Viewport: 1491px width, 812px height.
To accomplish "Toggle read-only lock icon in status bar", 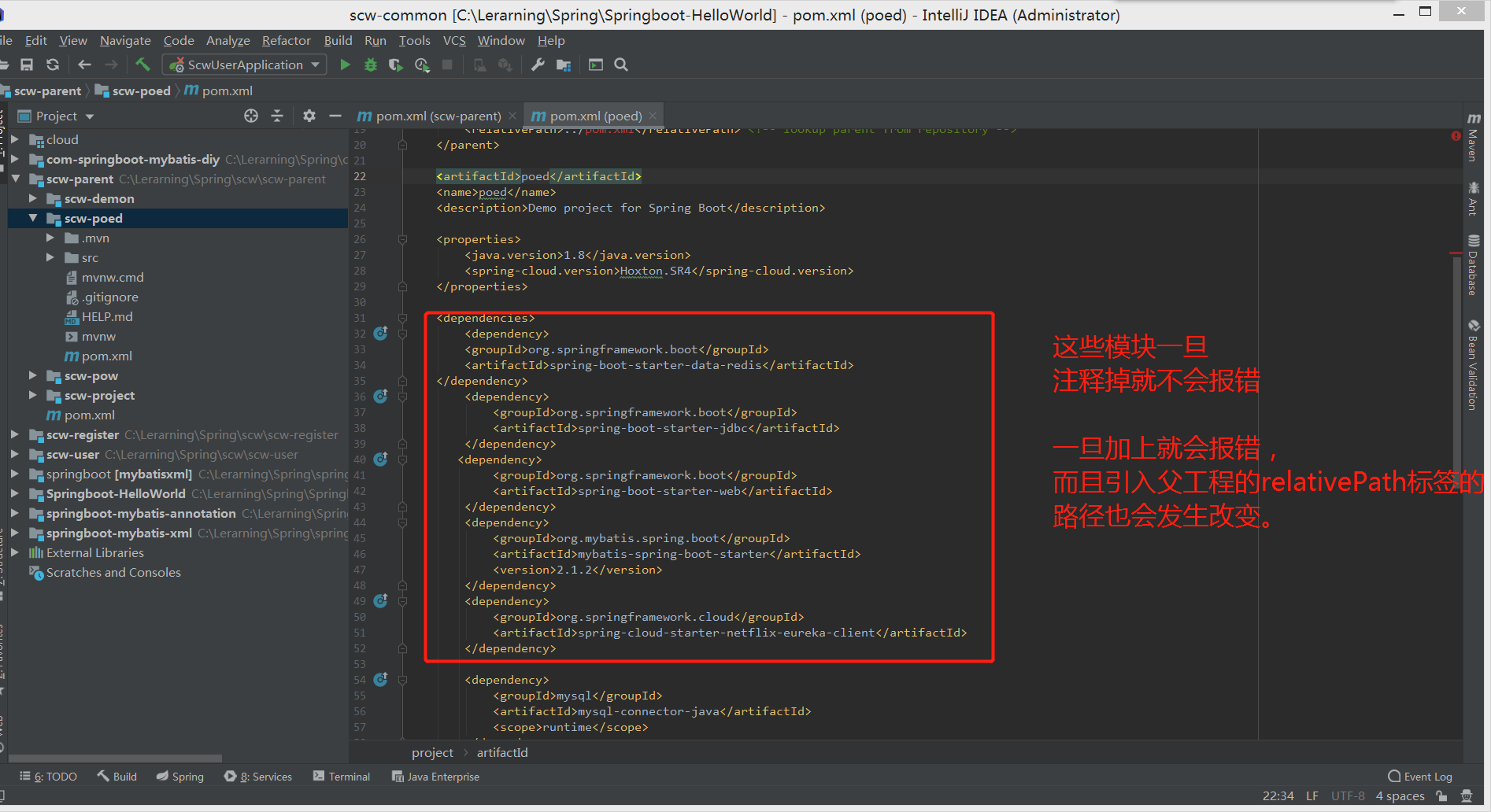I will (1441, 795).
